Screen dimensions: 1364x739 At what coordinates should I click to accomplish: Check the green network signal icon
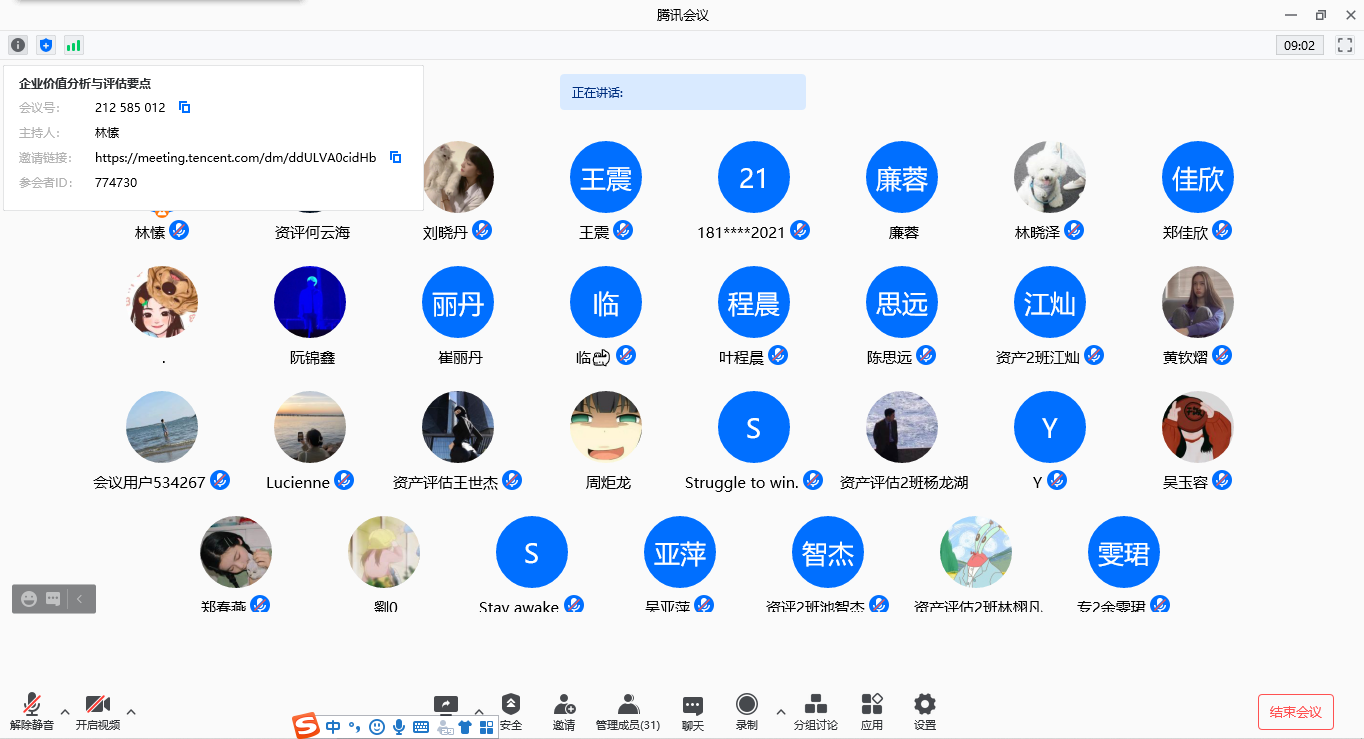click(74, 45)
